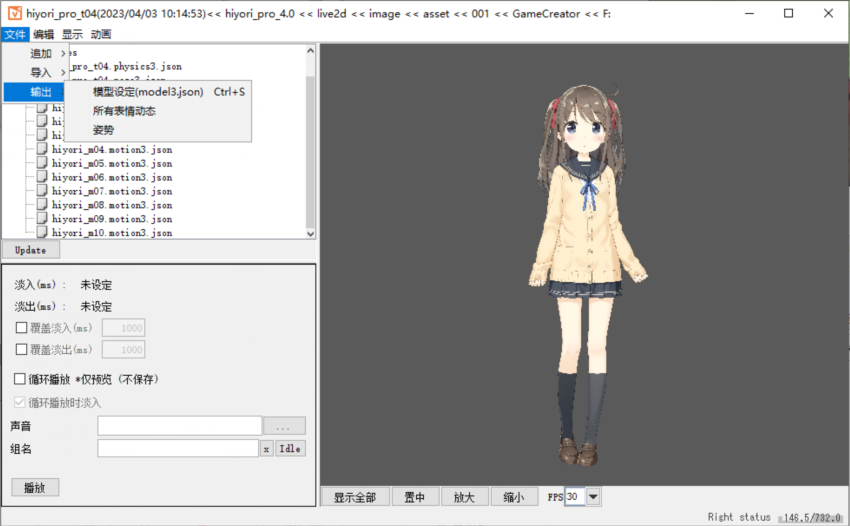This screenshot has height=526, width=850.
Task: Click the 组名 input field
Action: (x=178, y=448)
